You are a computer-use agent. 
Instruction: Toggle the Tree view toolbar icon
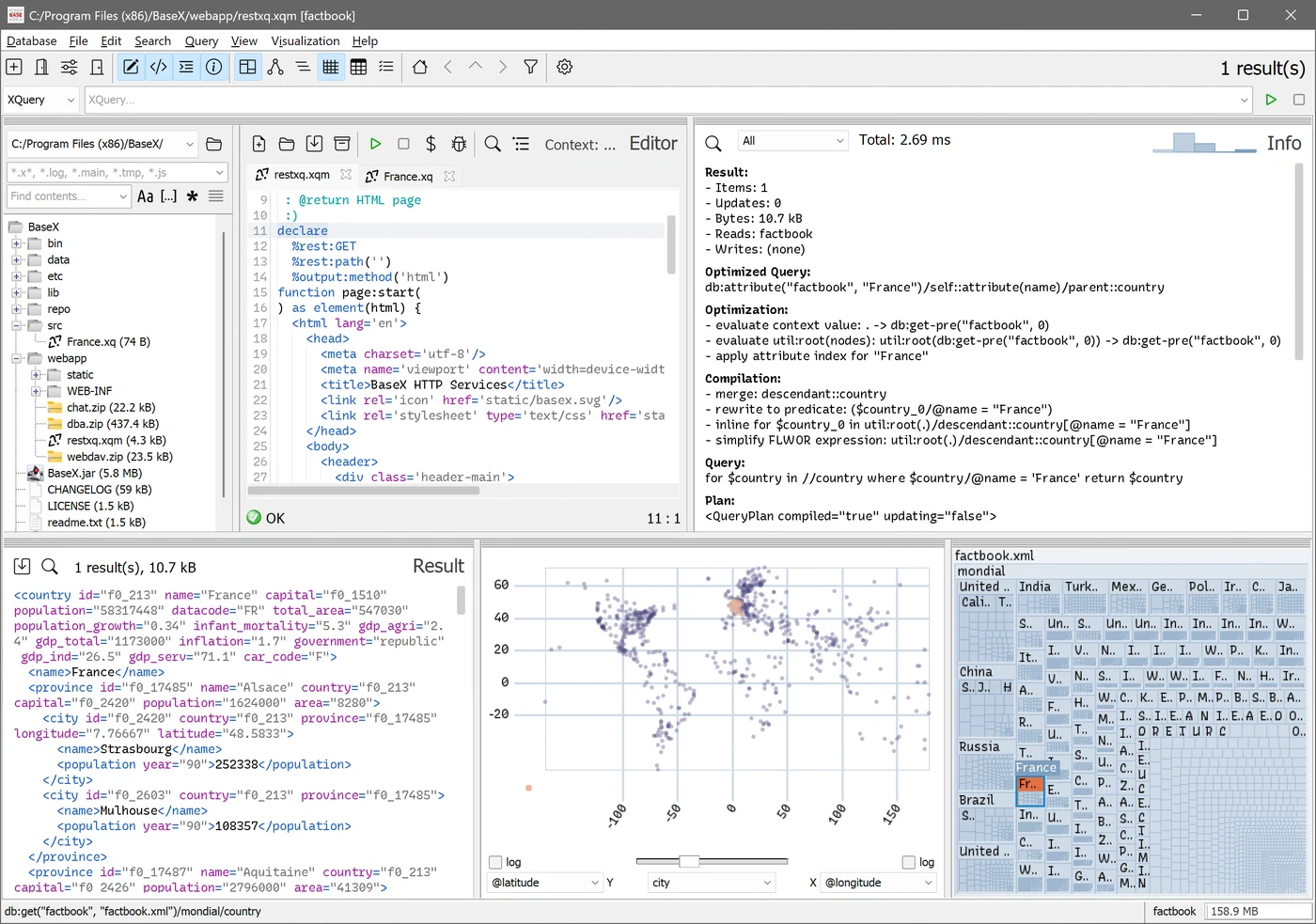pyautogui.click(x=275, y=67)
